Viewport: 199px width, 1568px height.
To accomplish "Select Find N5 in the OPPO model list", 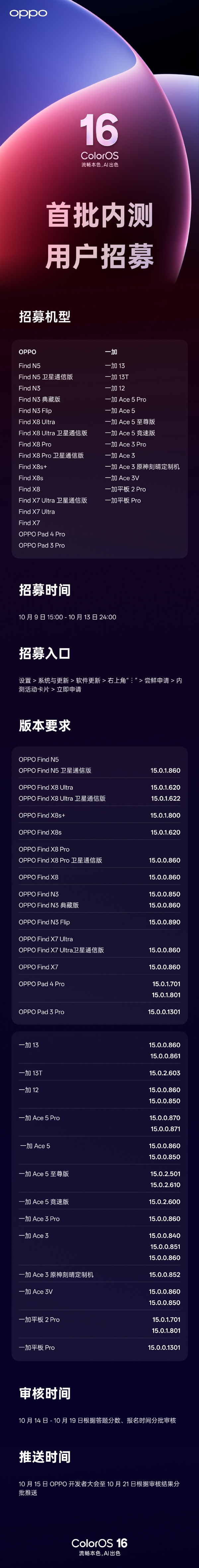I will coord(29,366).
